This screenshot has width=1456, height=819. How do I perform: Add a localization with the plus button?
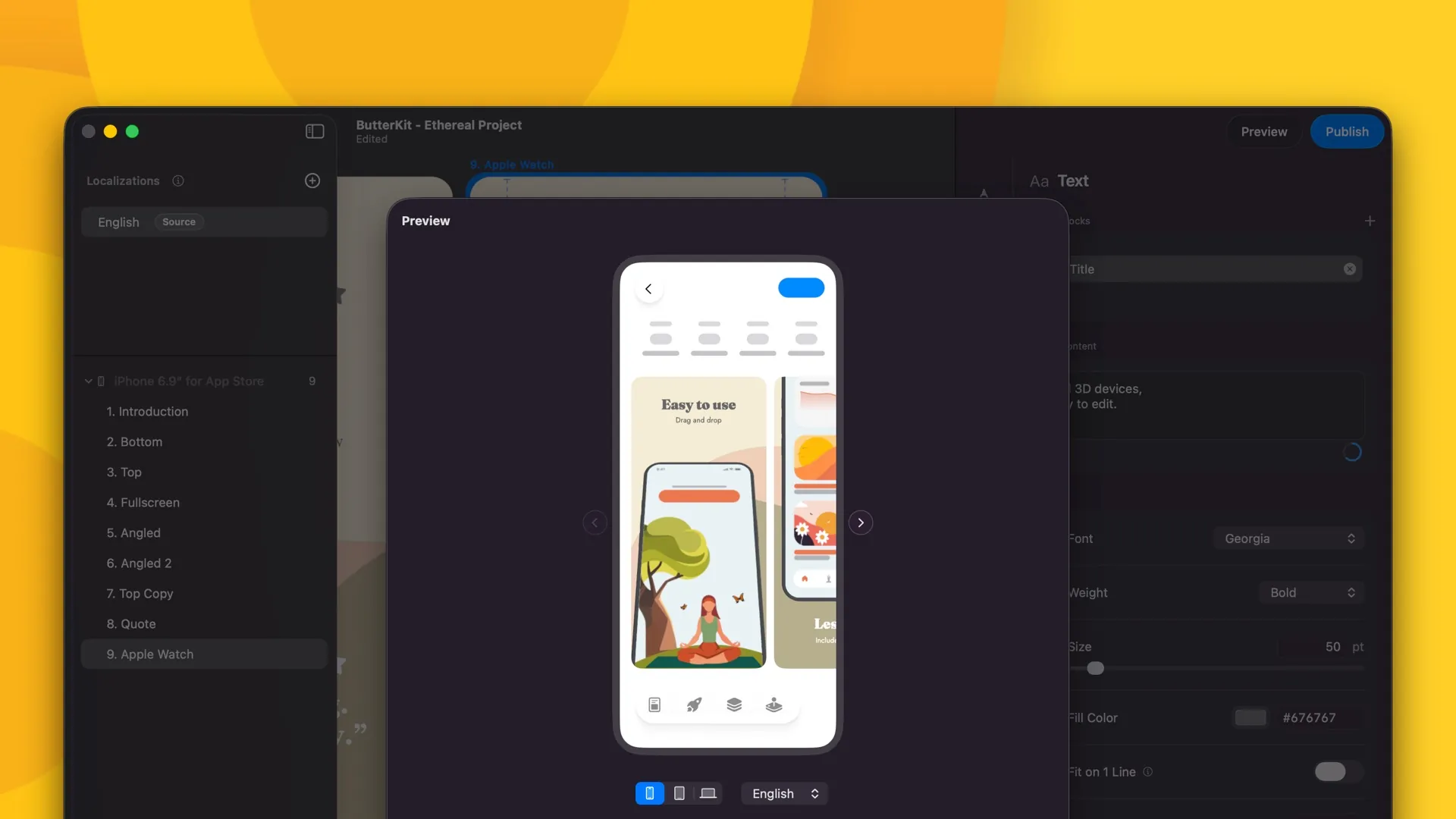(312, 180)
